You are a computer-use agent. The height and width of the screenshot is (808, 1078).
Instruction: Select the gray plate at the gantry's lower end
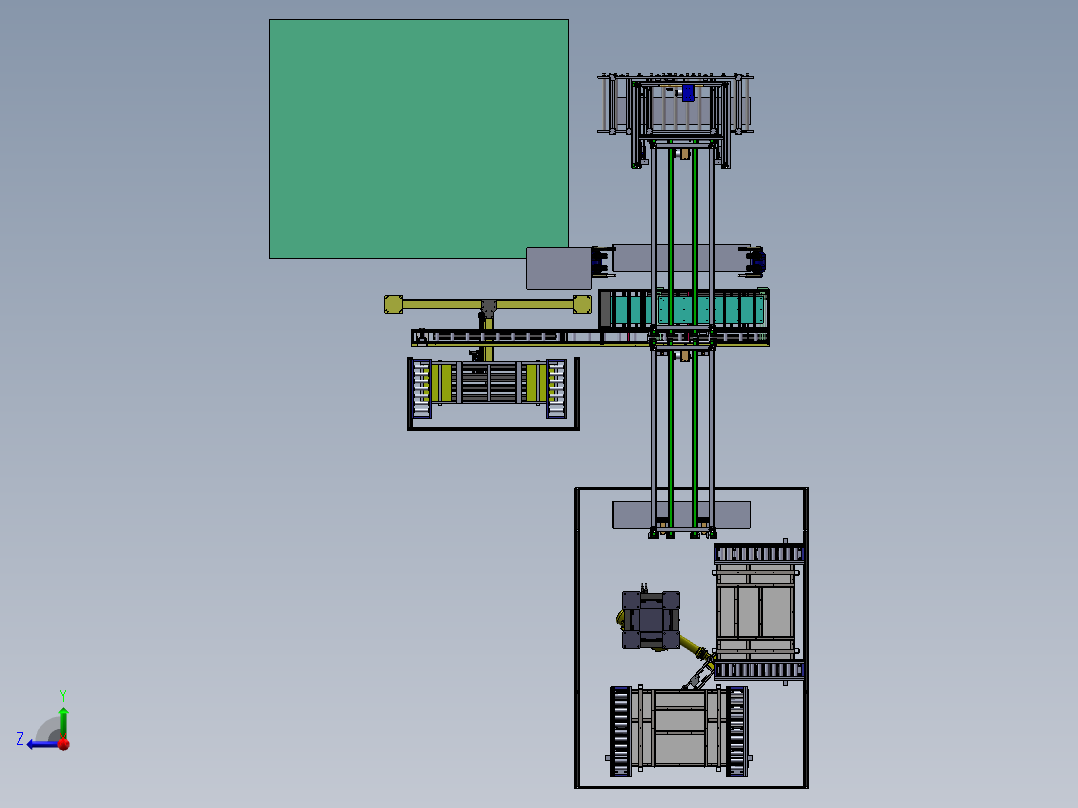pyautogui.click(x=681, y=514)
